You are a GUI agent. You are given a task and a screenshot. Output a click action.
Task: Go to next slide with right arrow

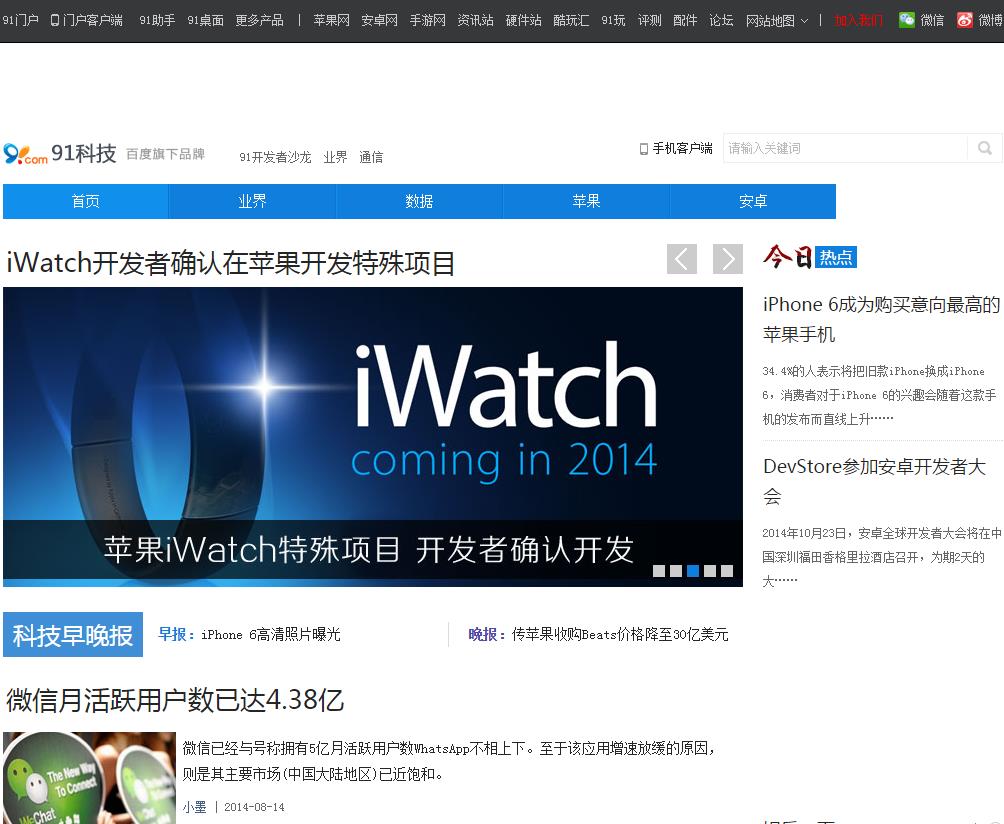728,259
